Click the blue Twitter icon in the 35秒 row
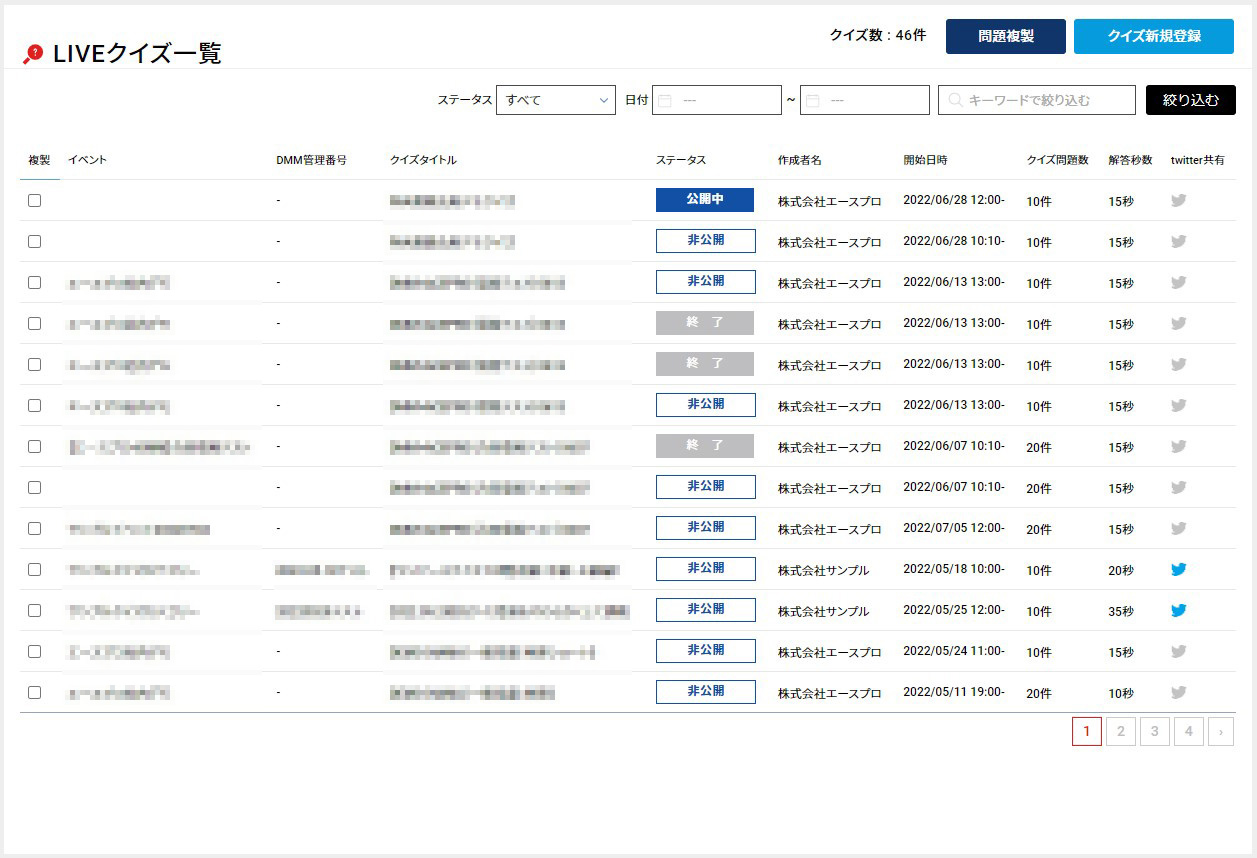Image resolution: width=1257 pixels, height=858 pixels. [x=1179, y=610]
